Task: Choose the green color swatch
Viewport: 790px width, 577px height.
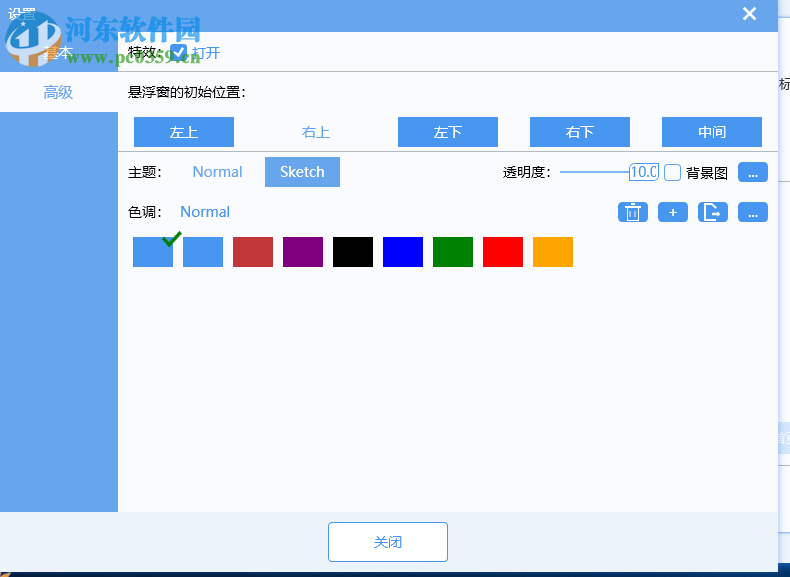Action: click(x=453, y=252)
